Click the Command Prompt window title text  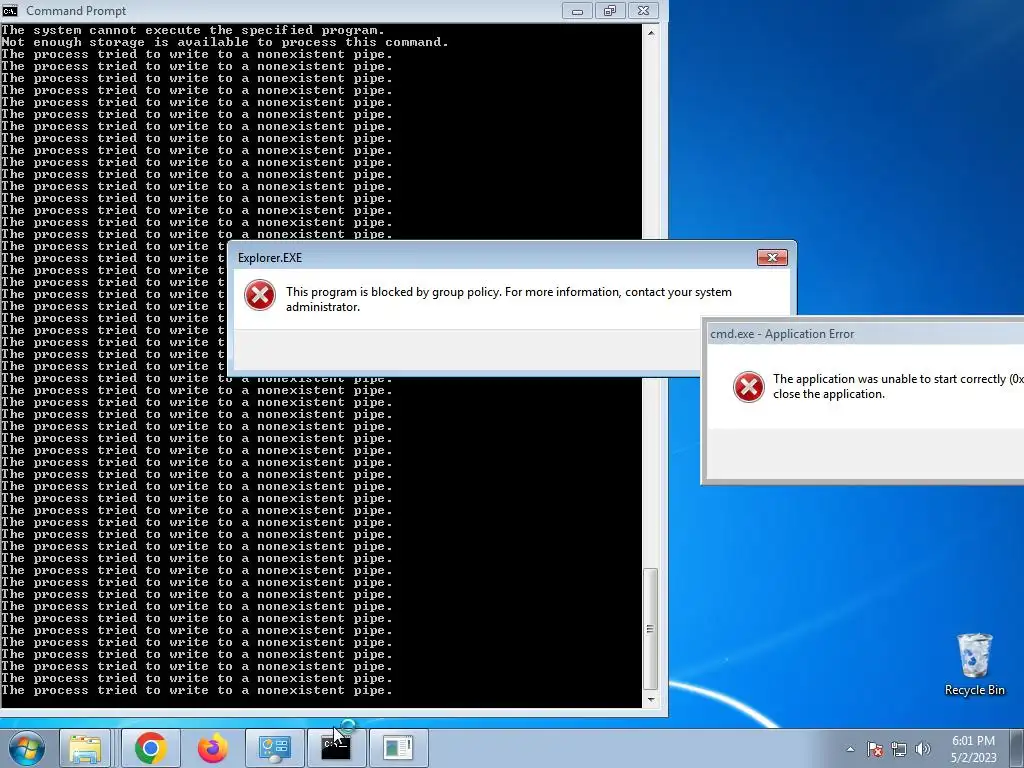click(76, 10)
